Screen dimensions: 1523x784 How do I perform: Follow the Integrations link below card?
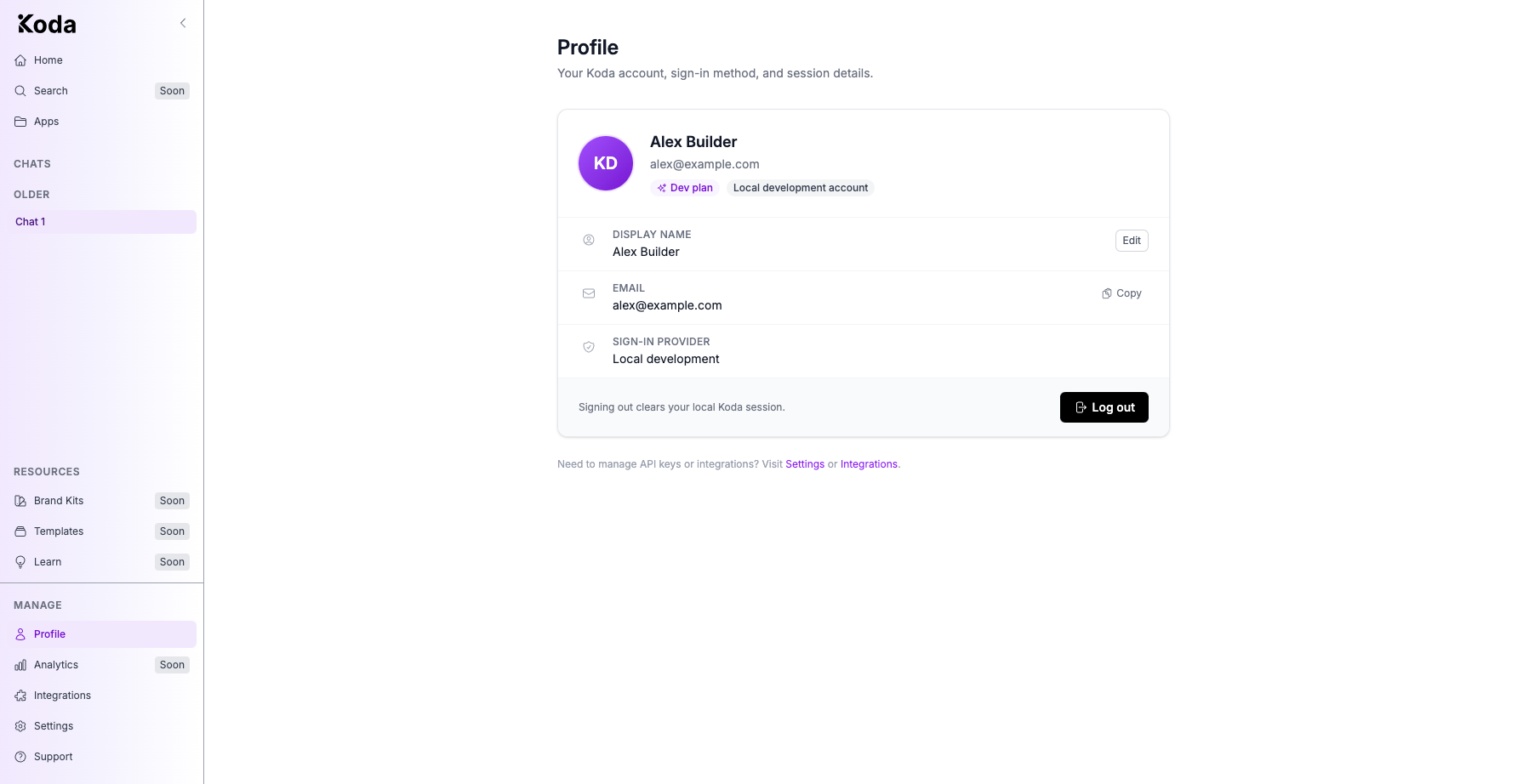[x=869, y=464]
